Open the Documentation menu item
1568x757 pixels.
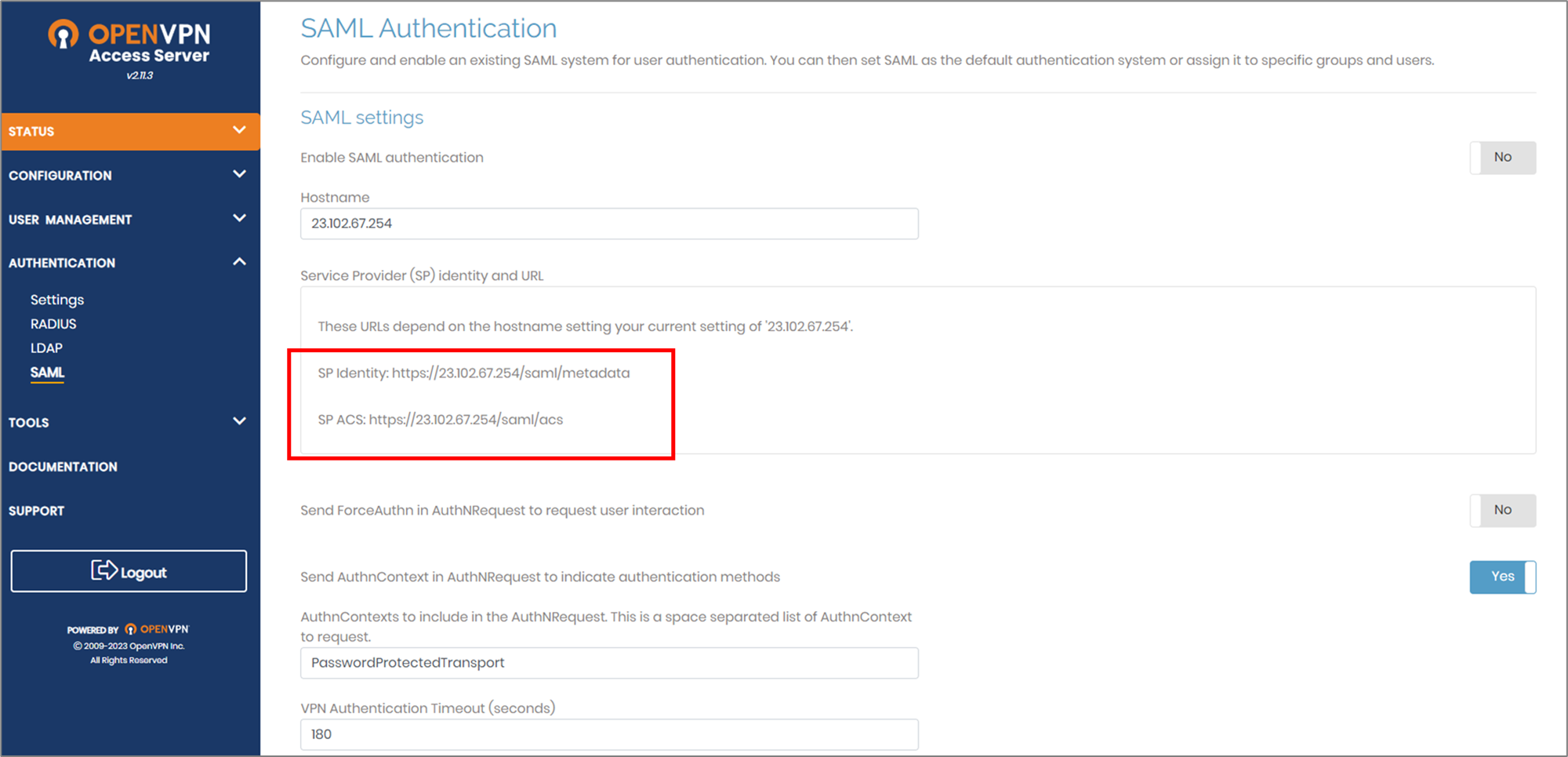(63, 467)
